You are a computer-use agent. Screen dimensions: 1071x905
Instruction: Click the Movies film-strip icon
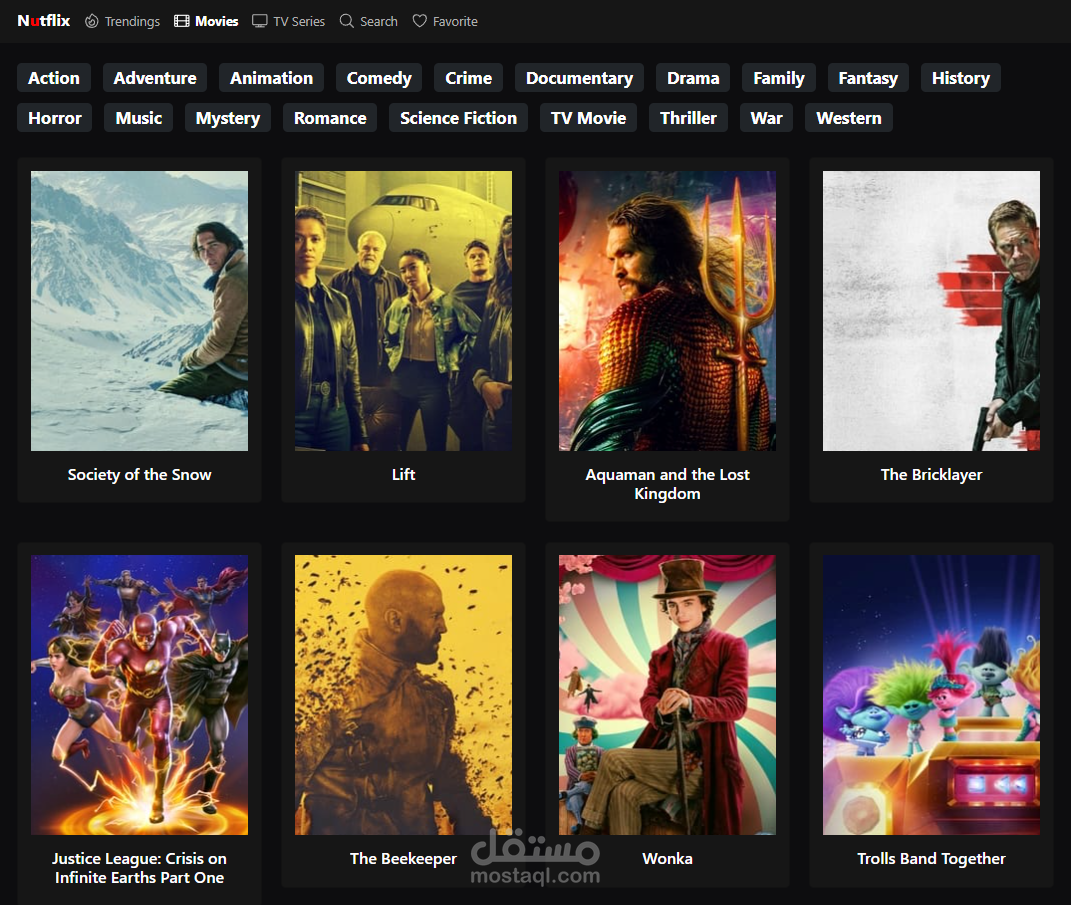click(x=182, y=21)
